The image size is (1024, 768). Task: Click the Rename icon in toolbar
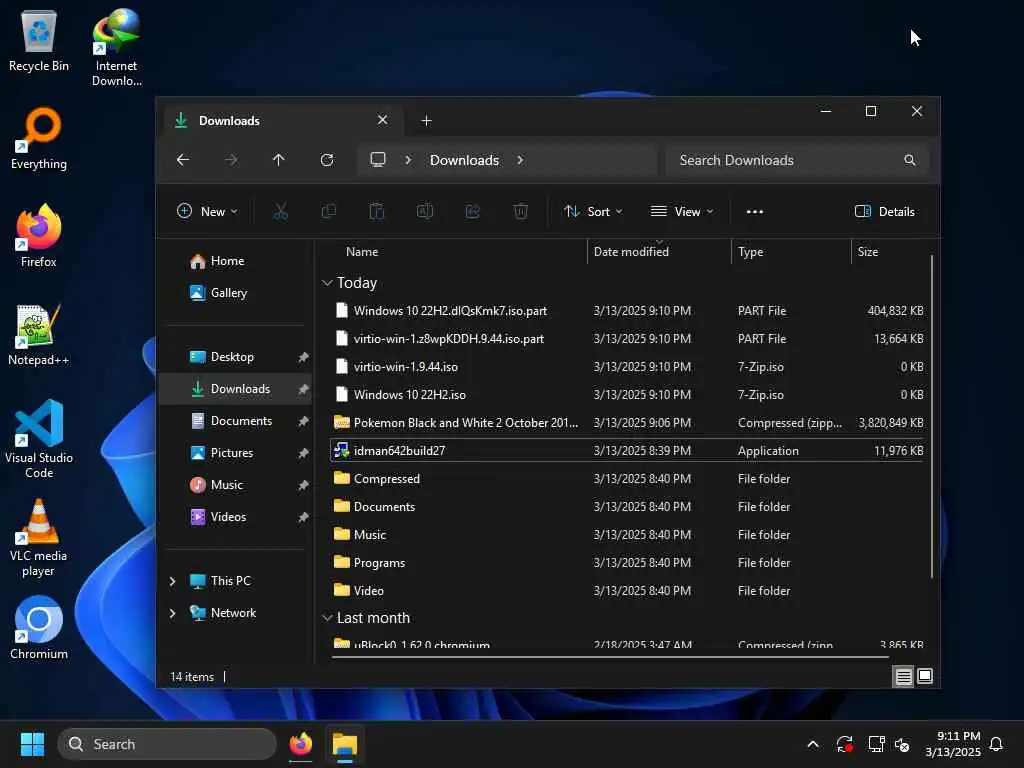[x=424, y=212]
